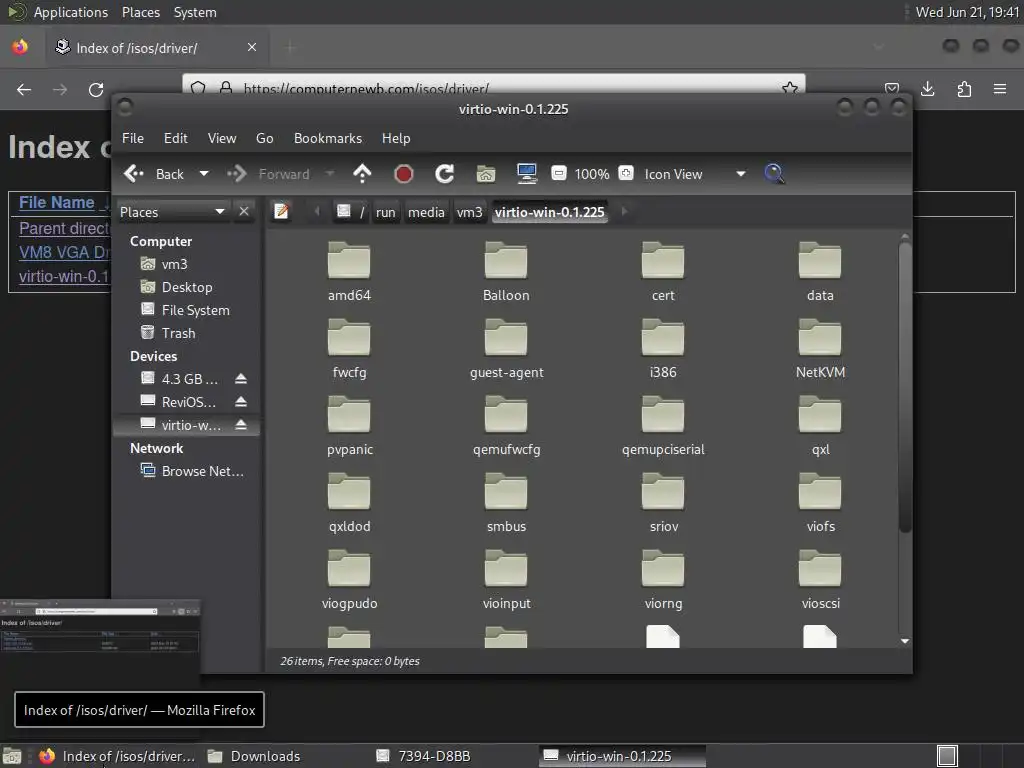The height and width of the screenshot is (768, 1024).
Task: Select the qxldod folder
Action: click(x=349, y=503)
